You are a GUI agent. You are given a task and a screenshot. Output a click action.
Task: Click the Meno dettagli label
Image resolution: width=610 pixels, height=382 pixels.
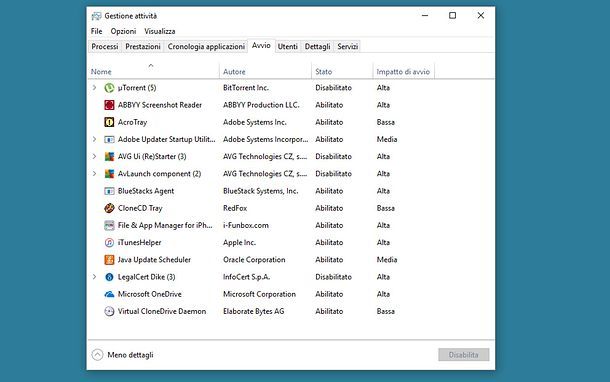point(130,355)
